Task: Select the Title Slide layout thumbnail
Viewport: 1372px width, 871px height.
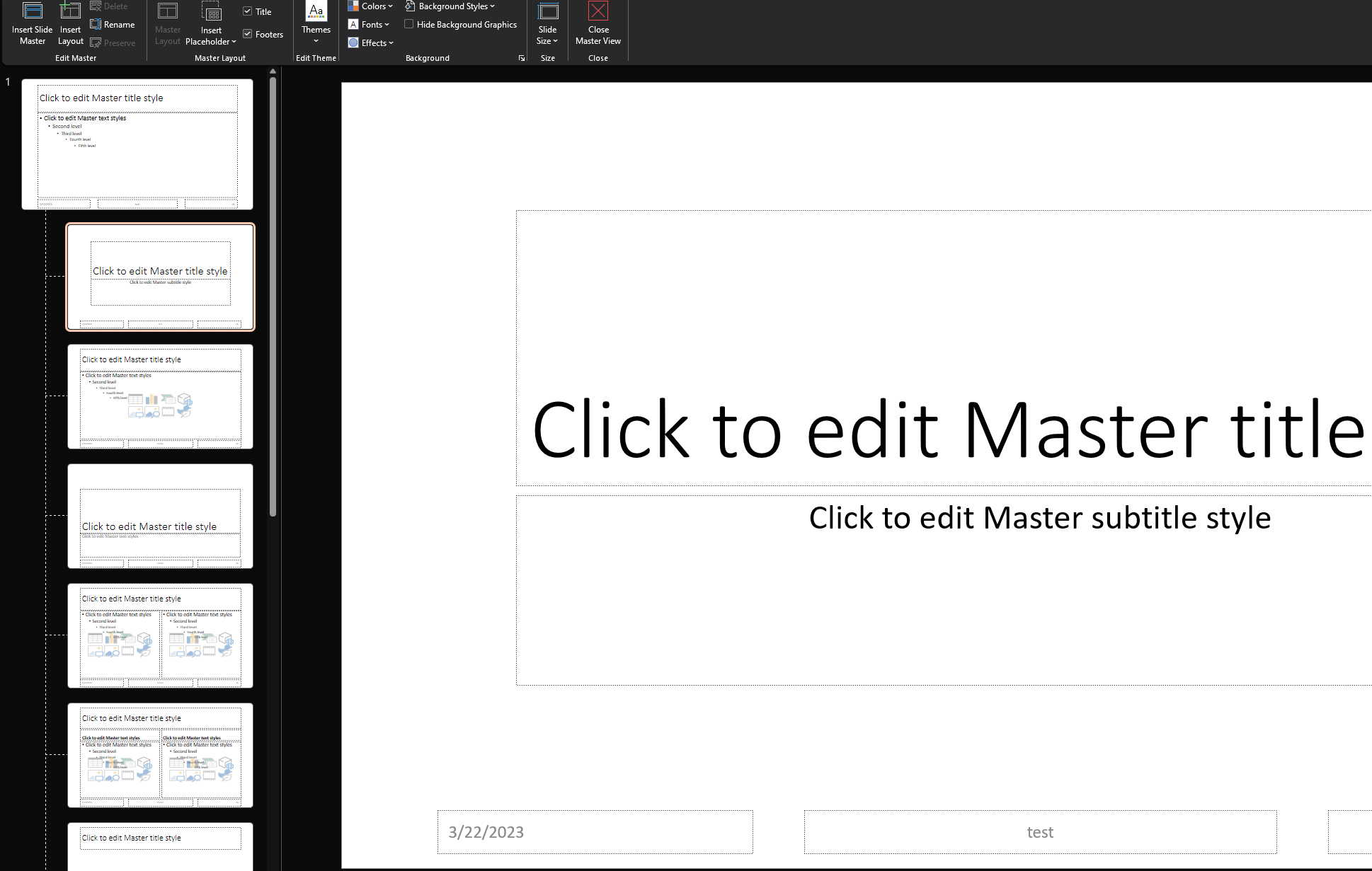Action: [161, 277]
